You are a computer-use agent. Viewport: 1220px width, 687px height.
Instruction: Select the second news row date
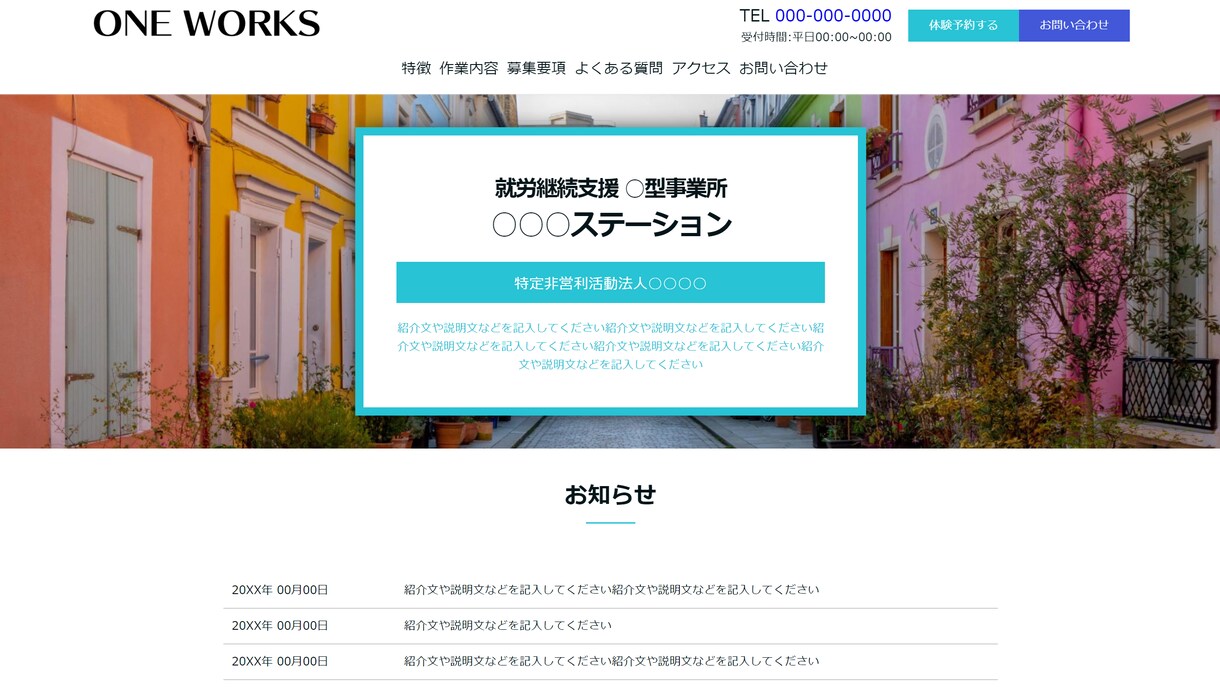pos(280,626)
